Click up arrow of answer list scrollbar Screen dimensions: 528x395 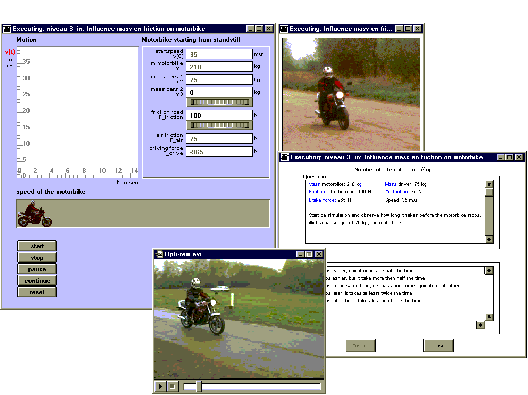click(x=489, y=270)
